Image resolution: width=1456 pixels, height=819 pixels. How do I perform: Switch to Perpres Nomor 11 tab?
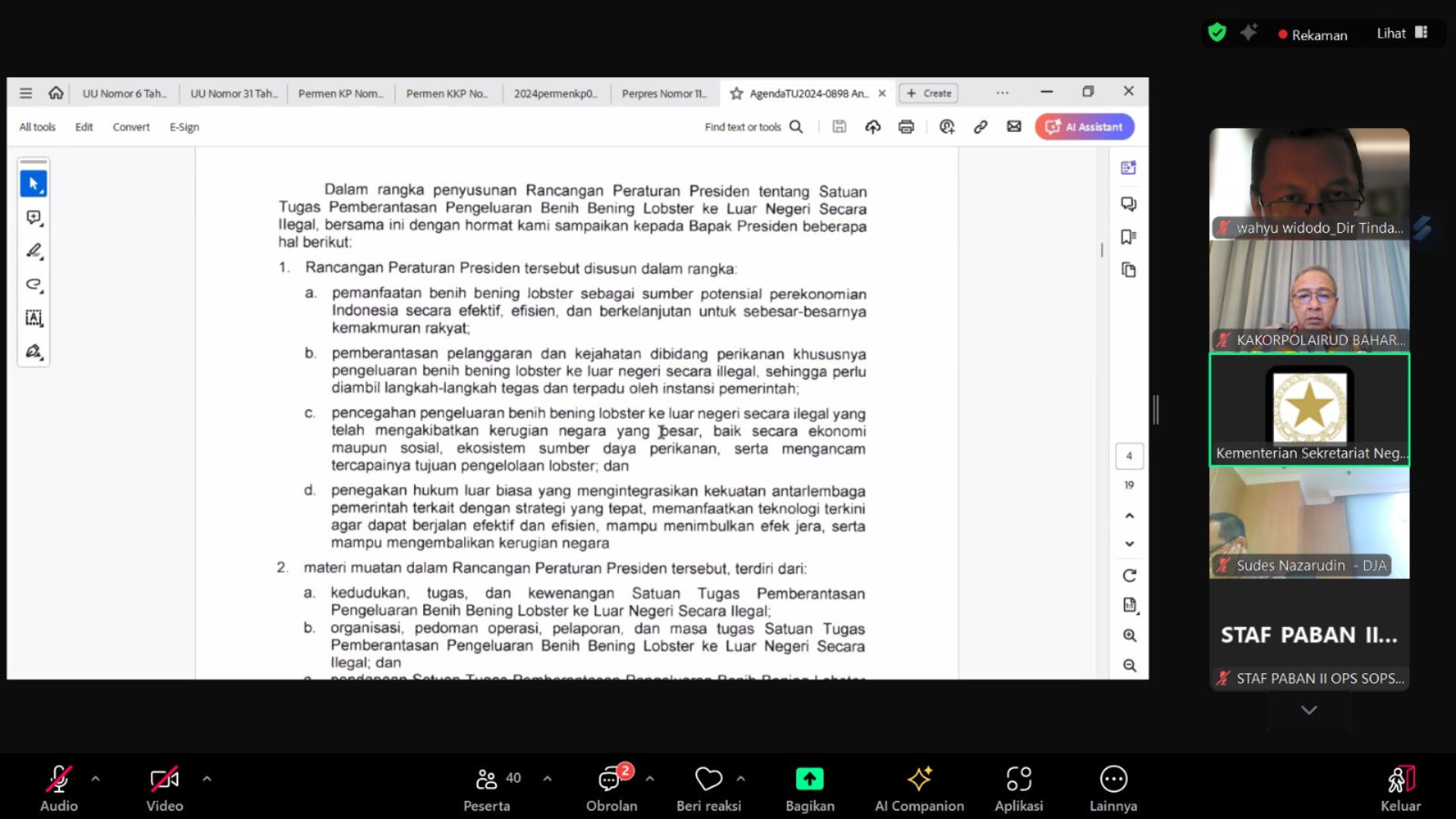pos(664,93)
